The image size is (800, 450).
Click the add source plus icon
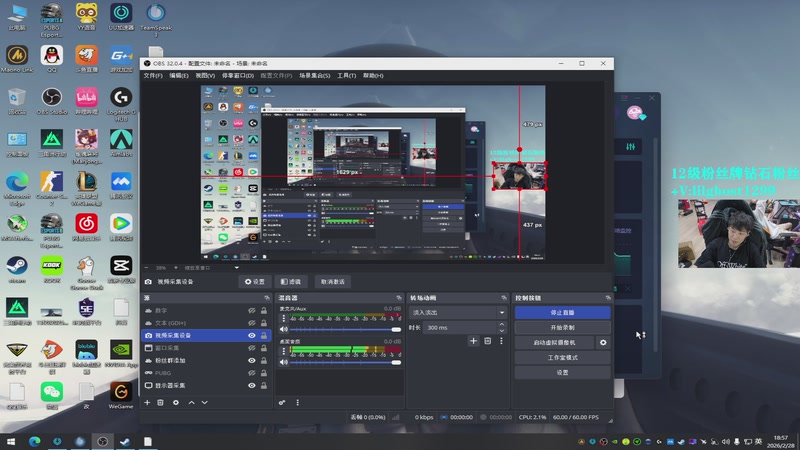(x=147, y=402)
